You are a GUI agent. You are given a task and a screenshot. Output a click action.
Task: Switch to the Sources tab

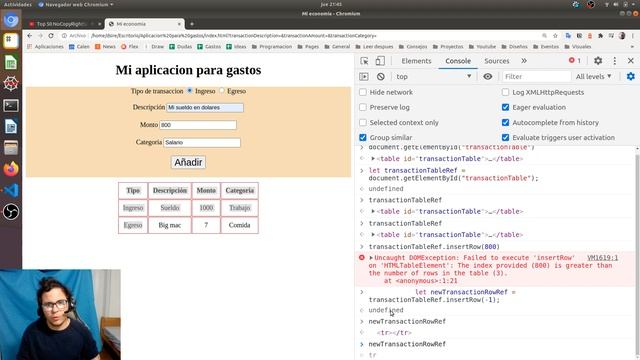tap(496, 61)
